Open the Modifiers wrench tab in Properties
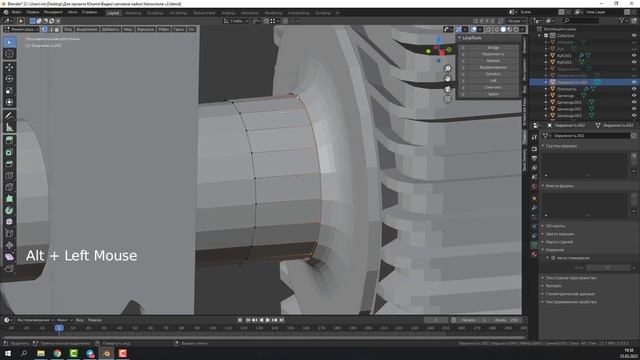The width and height of the screenshot is (640, 360). coord(534,208)
